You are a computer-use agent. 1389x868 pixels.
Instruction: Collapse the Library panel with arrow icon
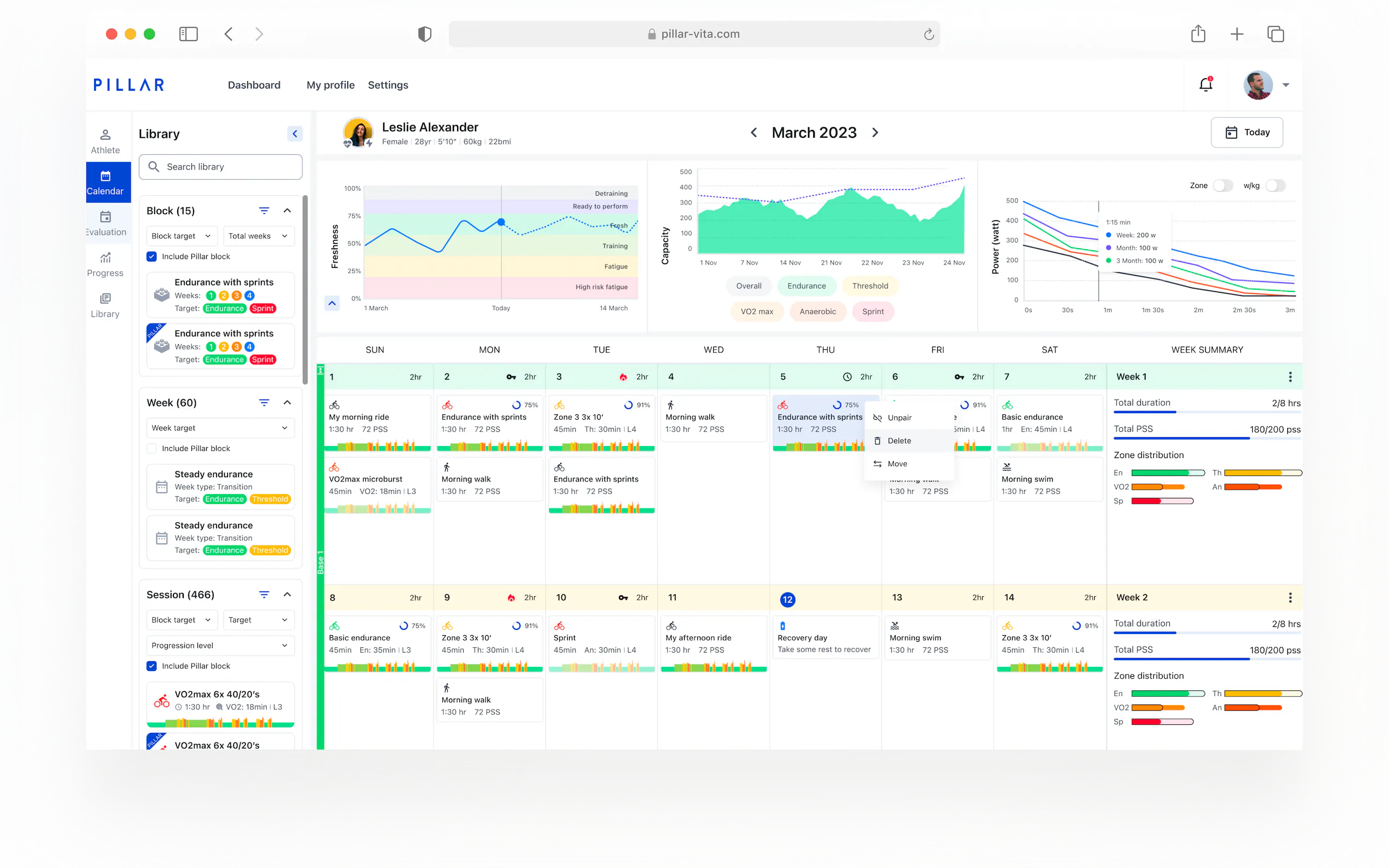pyautogui.click(x=295, y=134)
